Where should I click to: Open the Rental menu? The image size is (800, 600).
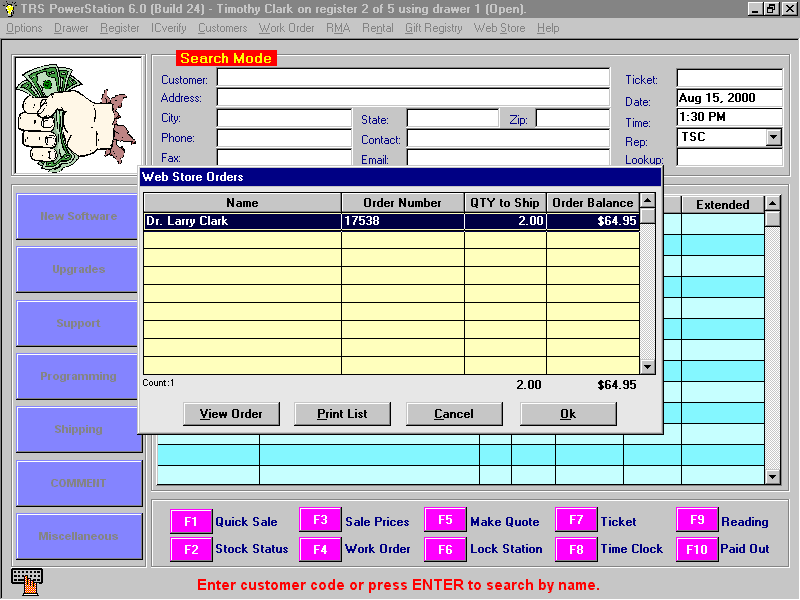click(378, 28)
